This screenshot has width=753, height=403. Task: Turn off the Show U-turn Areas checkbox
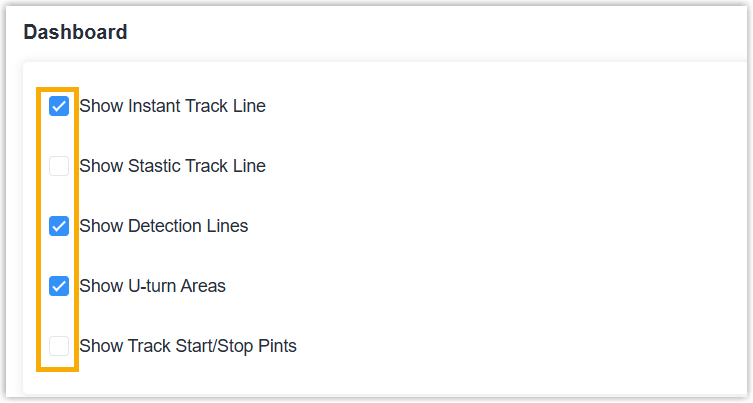[x=59, y=286]
